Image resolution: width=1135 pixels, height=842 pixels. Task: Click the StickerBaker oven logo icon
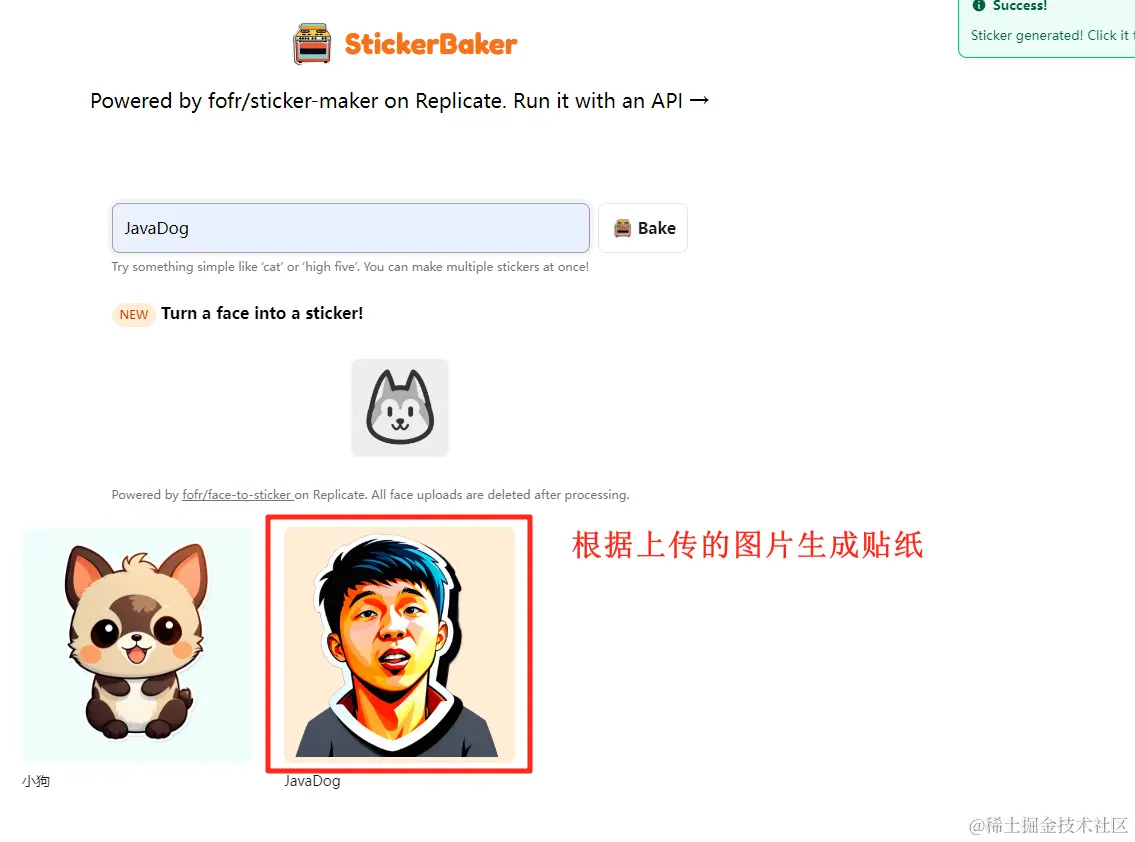click(312, 43)
